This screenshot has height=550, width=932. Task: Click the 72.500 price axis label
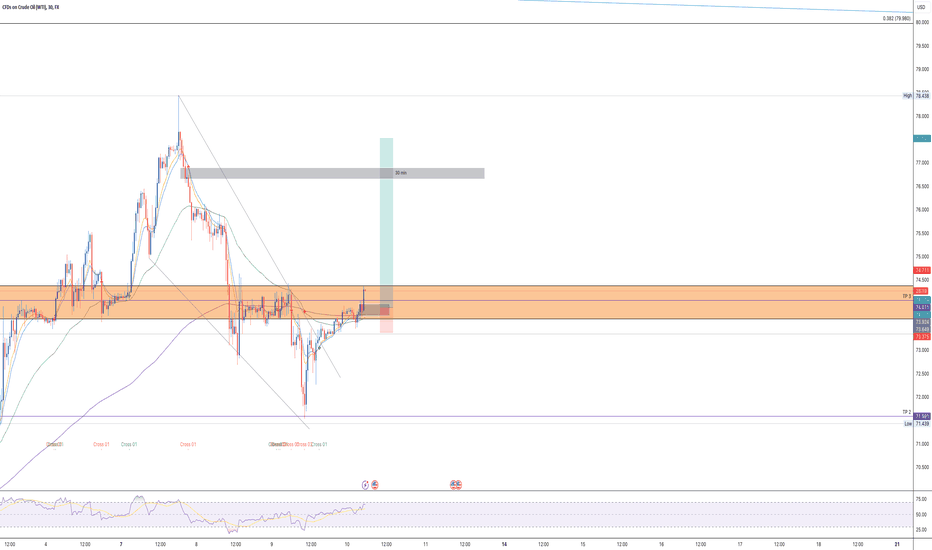[922, 374]
